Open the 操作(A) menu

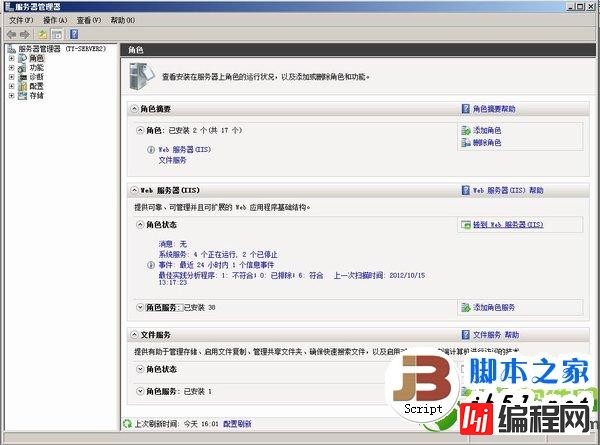point(55,20)
